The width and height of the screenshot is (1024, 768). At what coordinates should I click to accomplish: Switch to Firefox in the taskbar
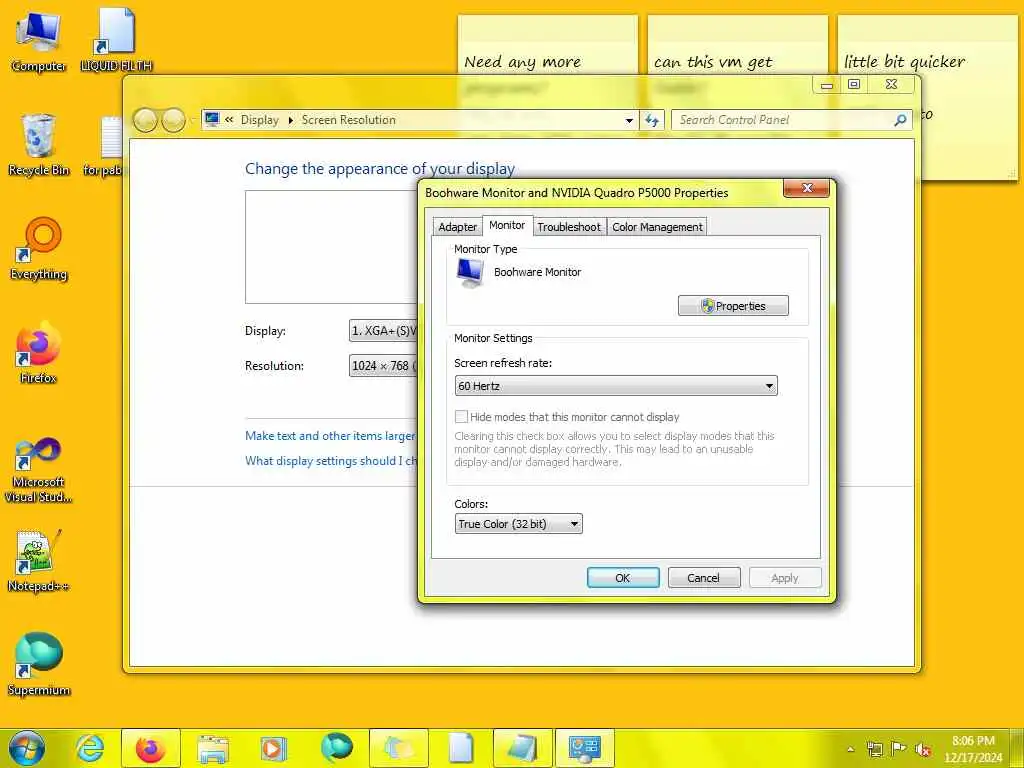pos(151,748)
